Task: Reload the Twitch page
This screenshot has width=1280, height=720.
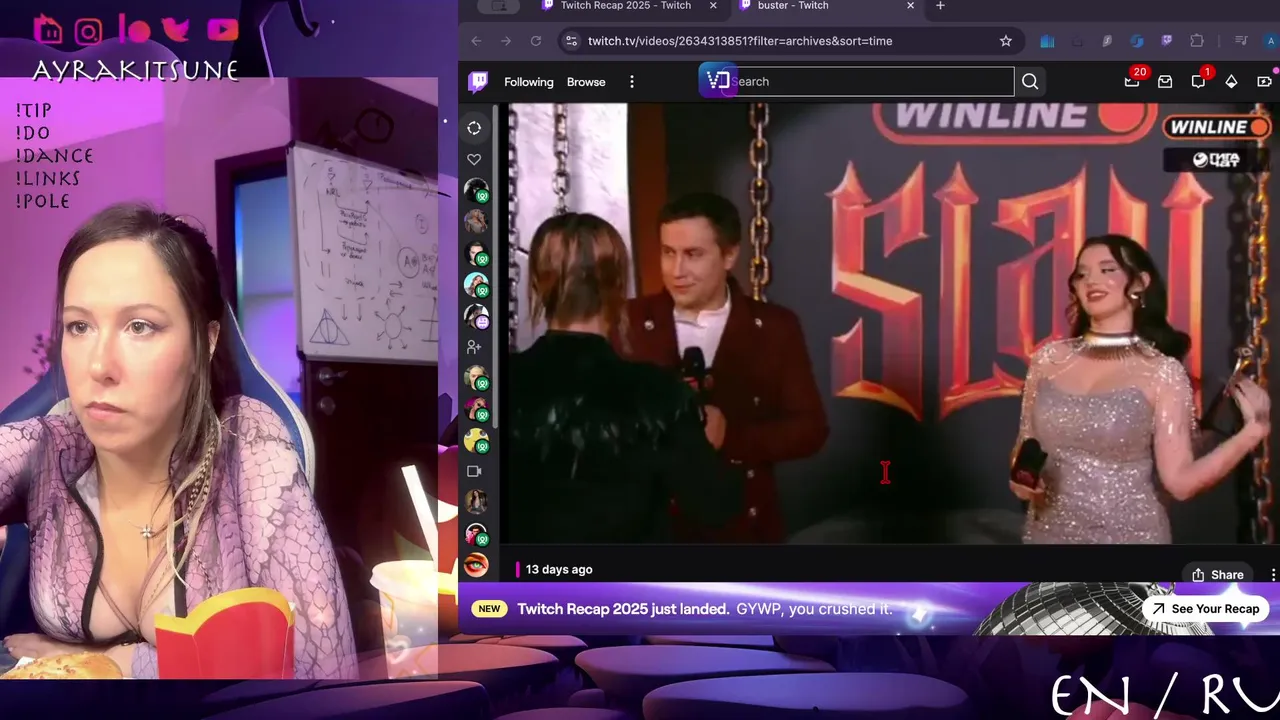Action: pyautogui.click(x=536, y=41)
